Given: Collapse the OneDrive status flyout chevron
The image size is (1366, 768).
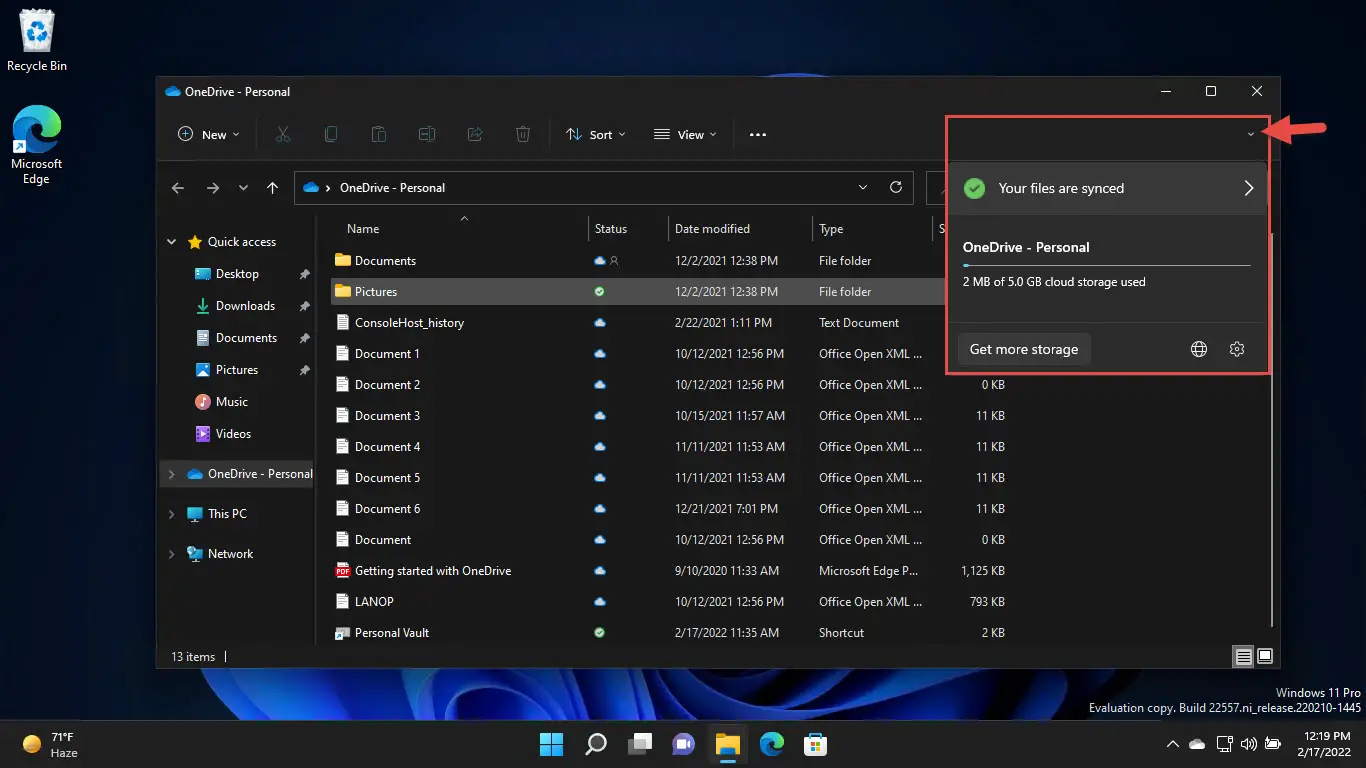Looking at the screenshot, I should (1250, 134).
